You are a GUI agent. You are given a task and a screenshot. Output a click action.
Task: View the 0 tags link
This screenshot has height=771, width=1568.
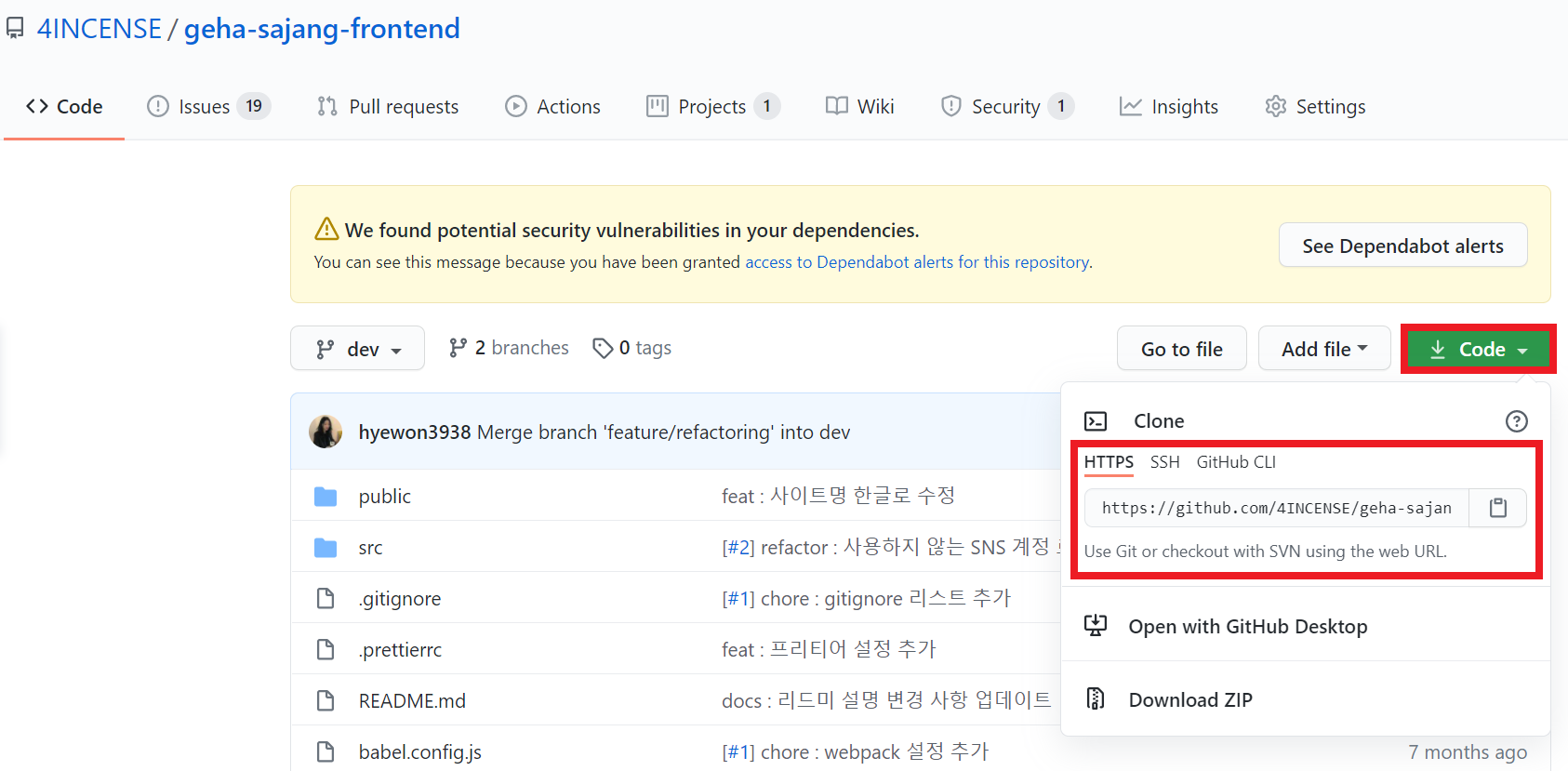[x=632, y=348]
